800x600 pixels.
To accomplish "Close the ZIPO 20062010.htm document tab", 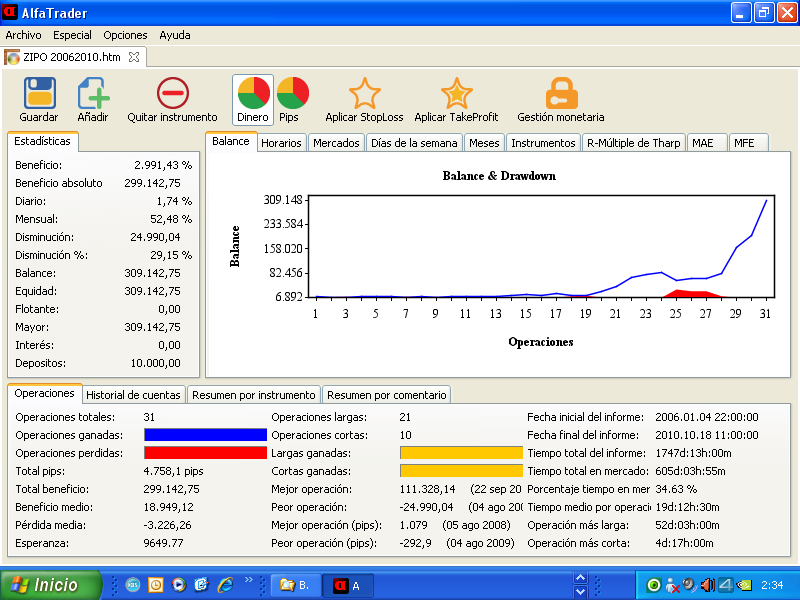I will pos(135,57).
